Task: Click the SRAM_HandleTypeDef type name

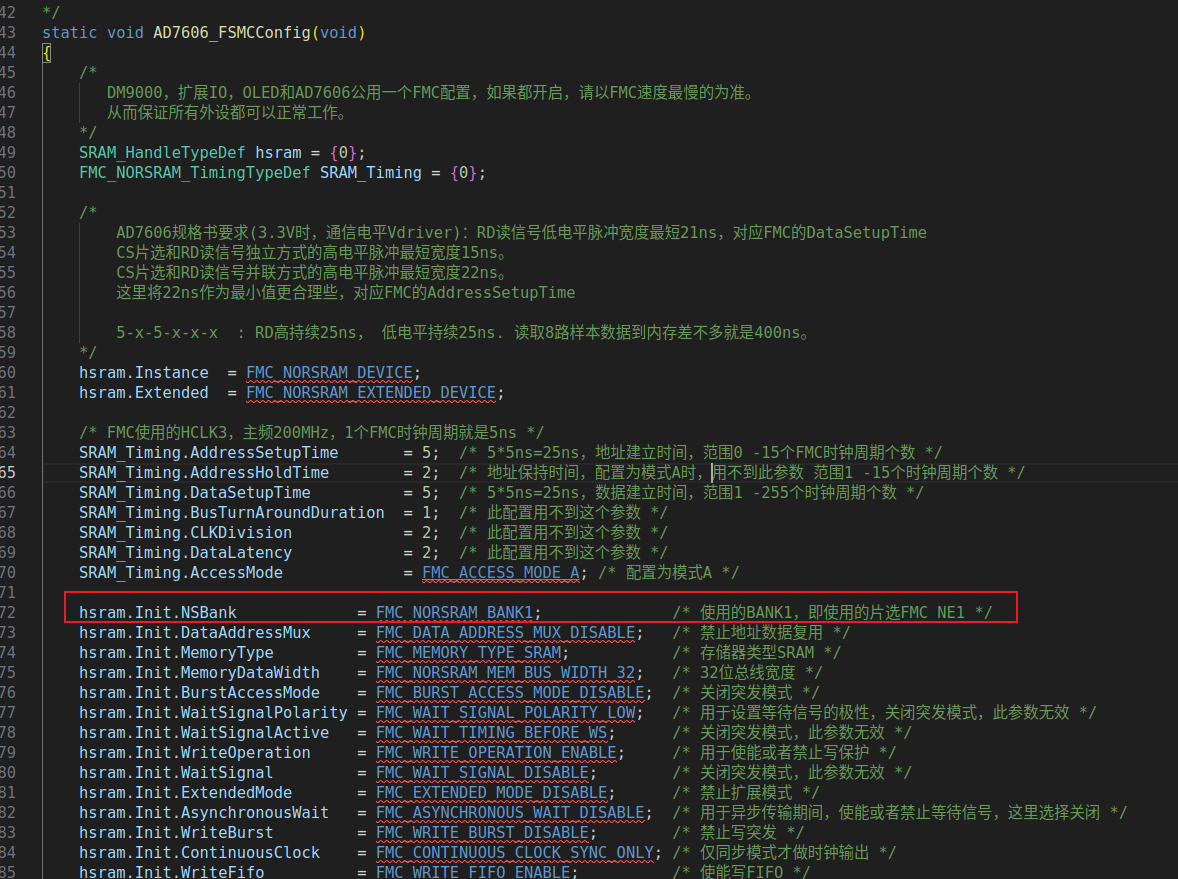Action: pos(162,153)
